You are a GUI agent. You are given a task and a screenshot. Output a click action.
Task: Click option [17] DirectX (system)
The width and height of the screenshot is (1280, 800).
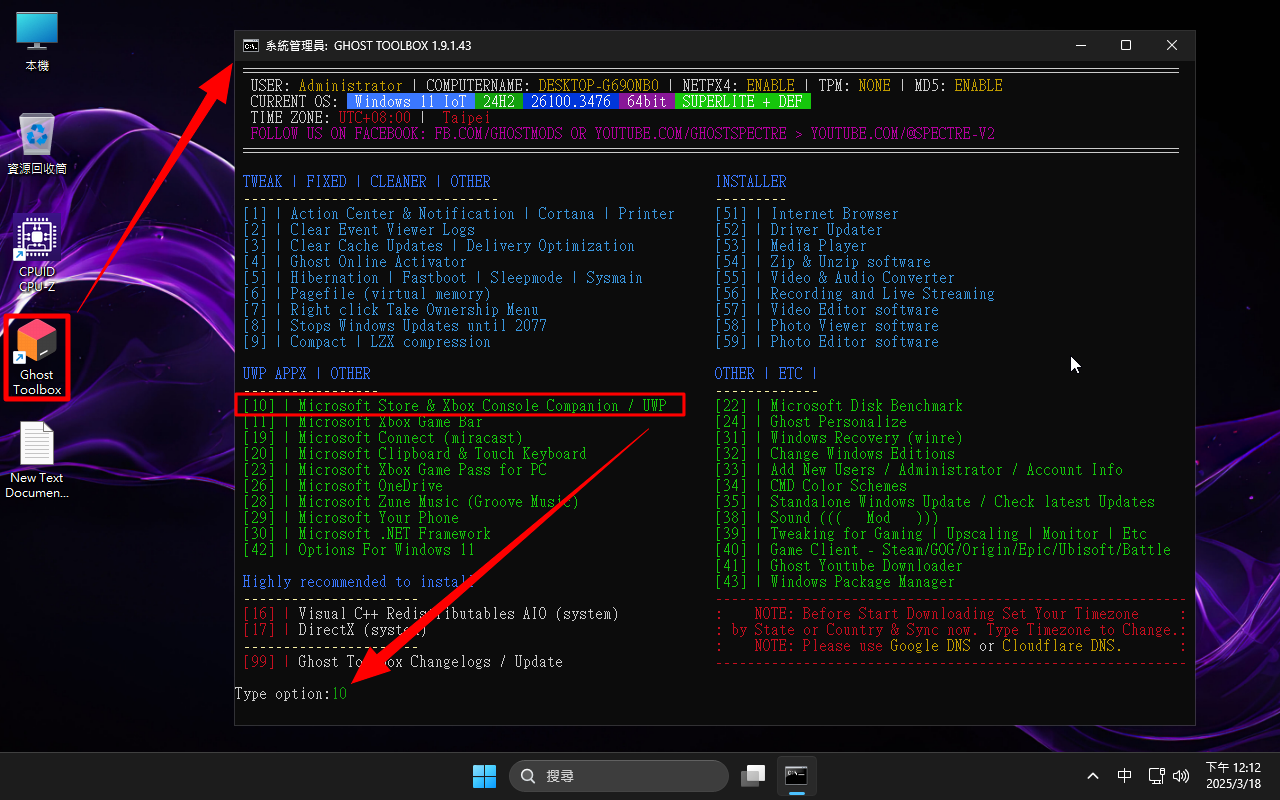click(x=335, y=630)
